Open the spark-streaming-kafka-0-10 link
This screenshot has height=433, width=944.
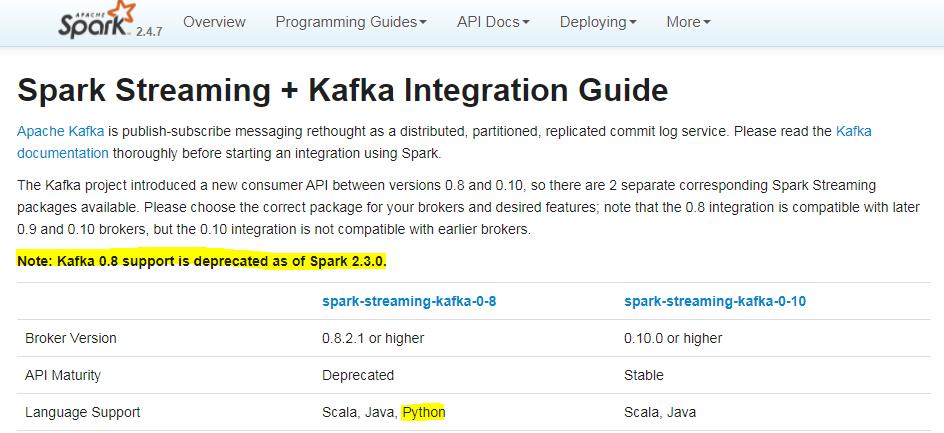point(714,301)
